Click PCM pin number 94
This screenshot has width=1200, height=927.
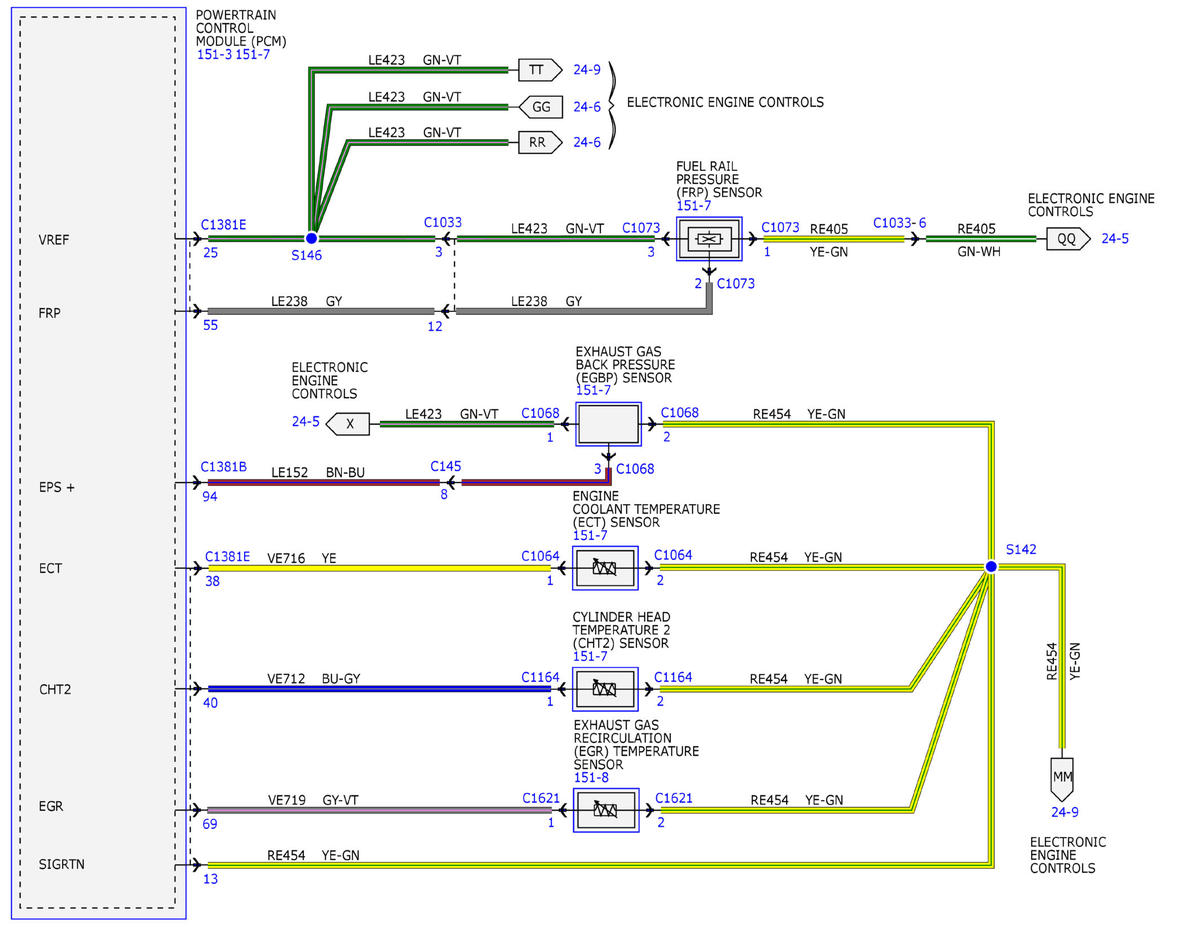pos(211,495)
